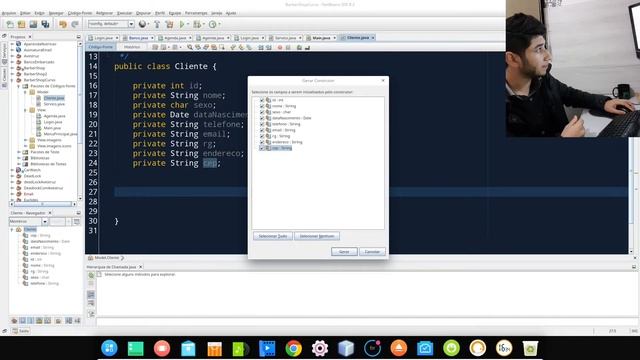Image resolution: width=640 pixels, height=360 pixels.
Task: Close the Cliente.java editor tab
Action: tap(373, 38)
